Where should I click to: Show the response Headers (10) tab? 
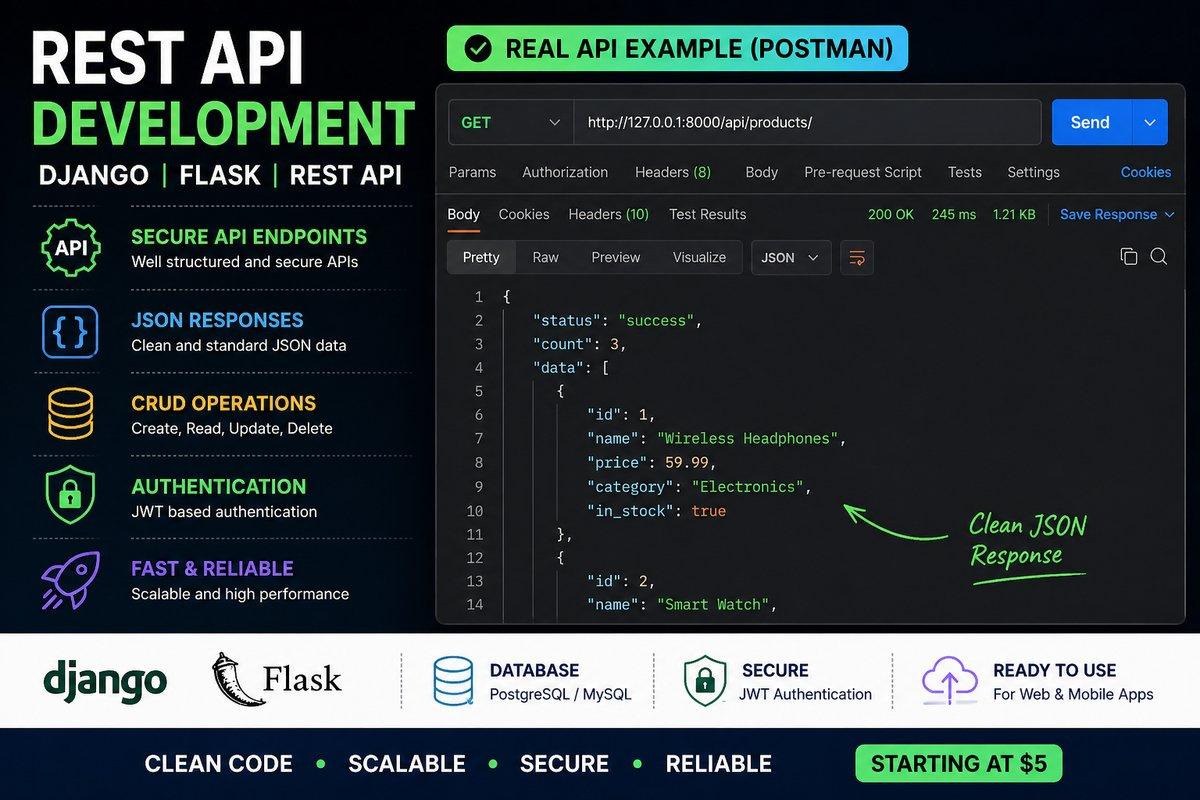coord(609,214)
